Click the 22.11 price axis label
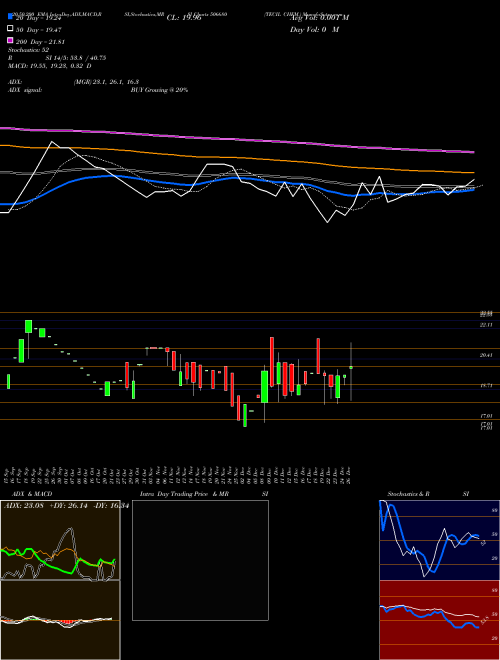The height and width of the screenshot is (660, 500). (x=486, y=325)
